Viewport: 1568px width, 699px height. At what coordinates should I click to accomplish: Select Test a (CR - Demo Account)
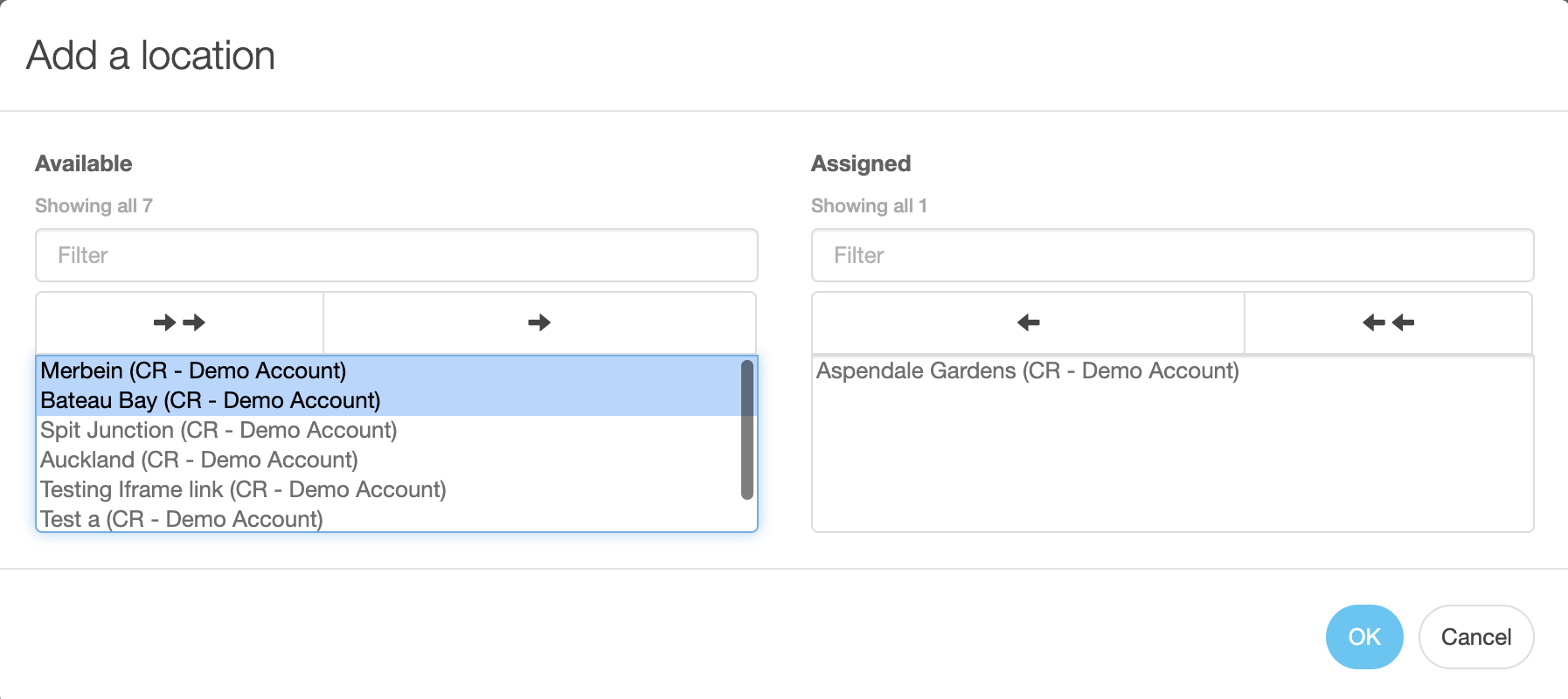click(x=390, y=519)
